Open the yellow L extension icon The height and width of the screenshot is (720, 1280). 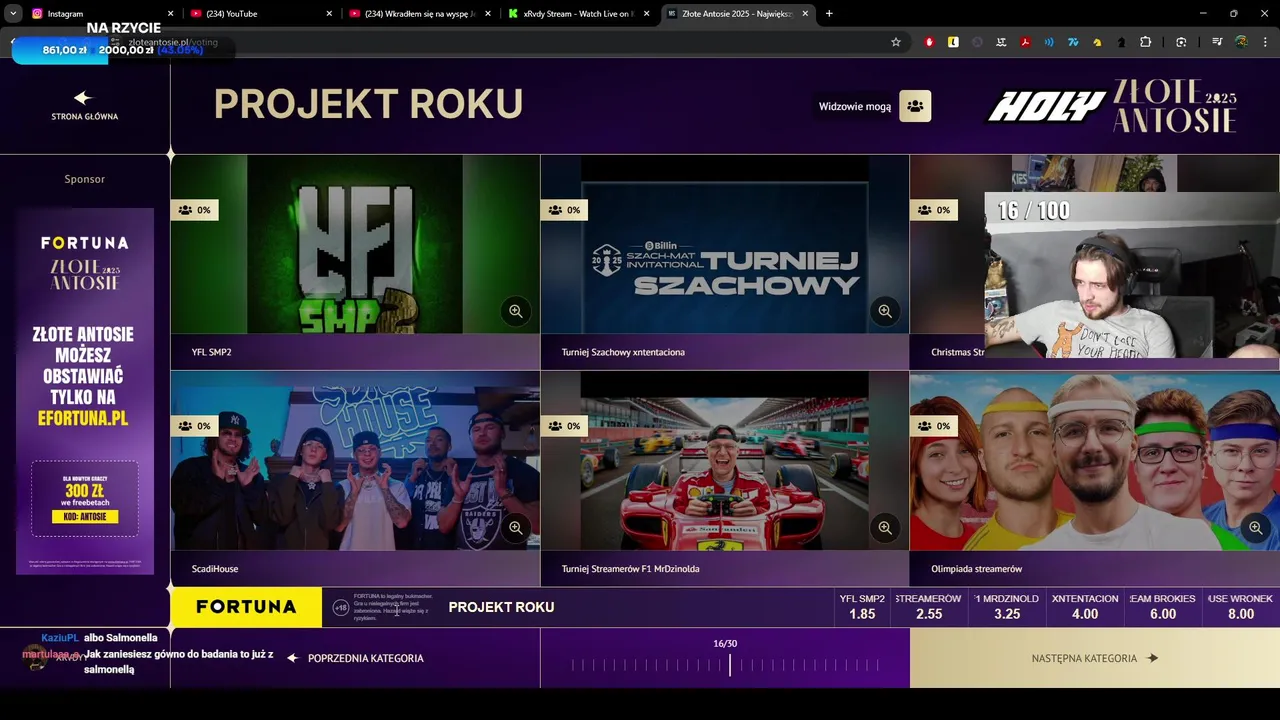[953, 42]
